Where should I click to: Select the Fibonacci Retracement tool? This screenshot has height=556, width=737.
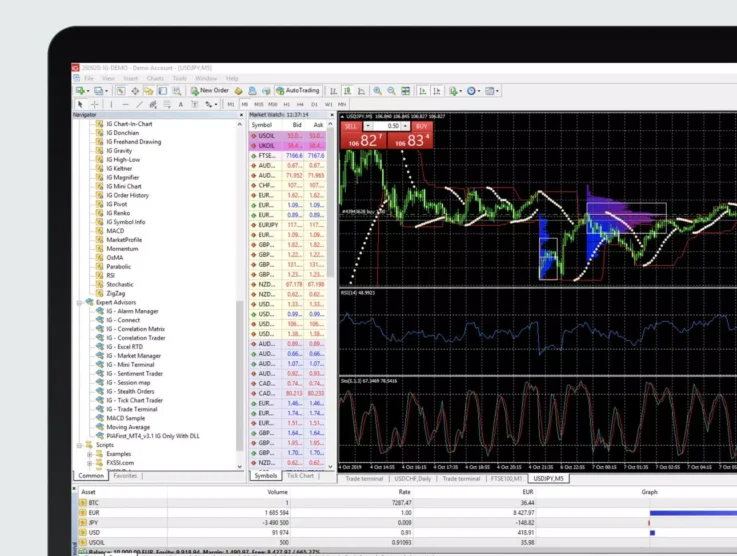click(x=167, y=104)
